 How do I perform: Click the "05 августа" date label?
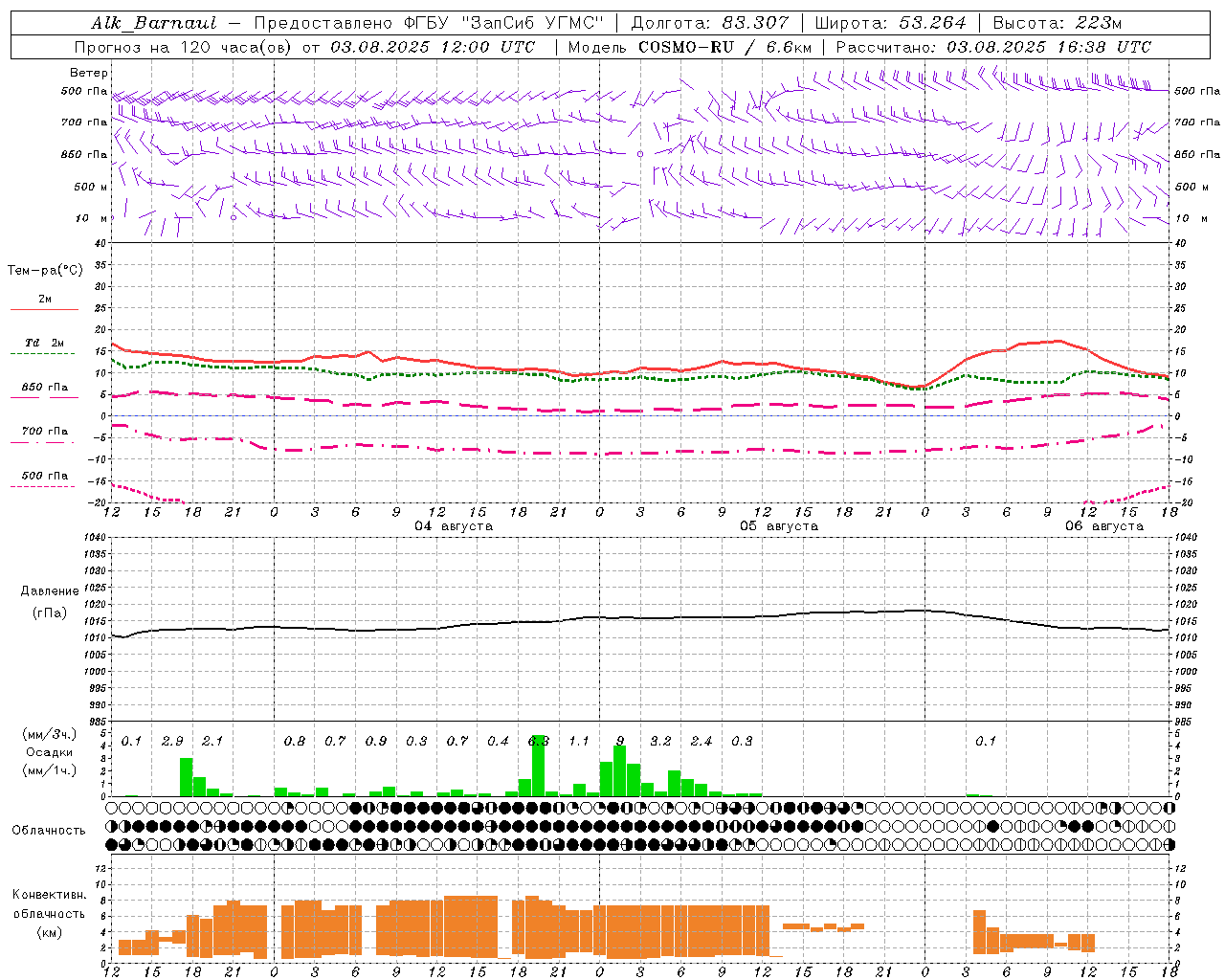pos(779,526)
